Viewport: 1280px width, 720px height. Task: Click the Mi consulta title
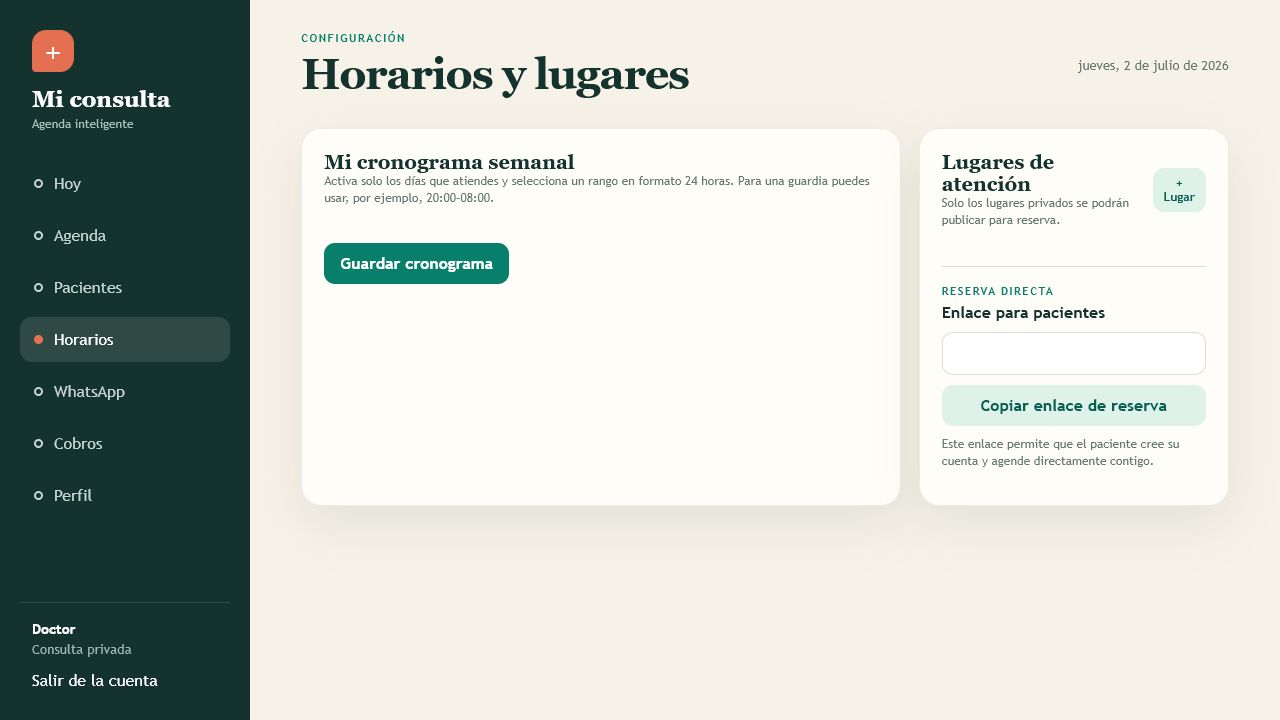[101, 99]
